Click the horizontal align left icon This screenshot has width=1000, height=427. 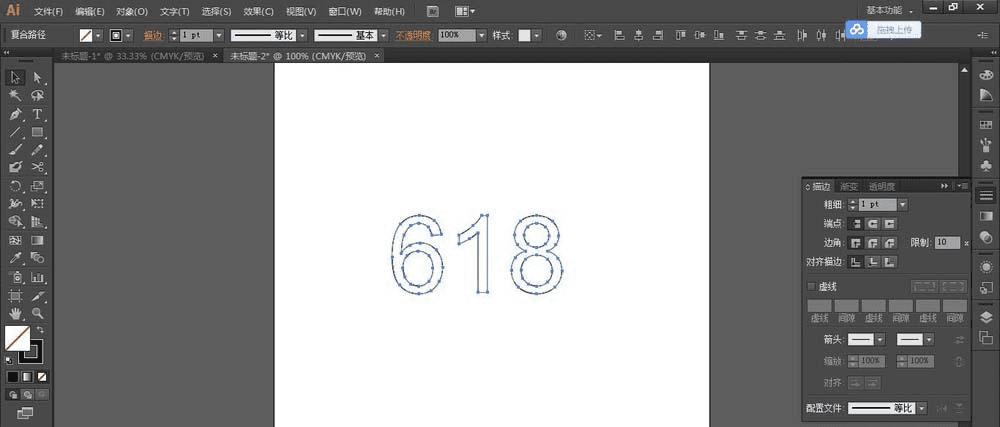click(619, 36)
